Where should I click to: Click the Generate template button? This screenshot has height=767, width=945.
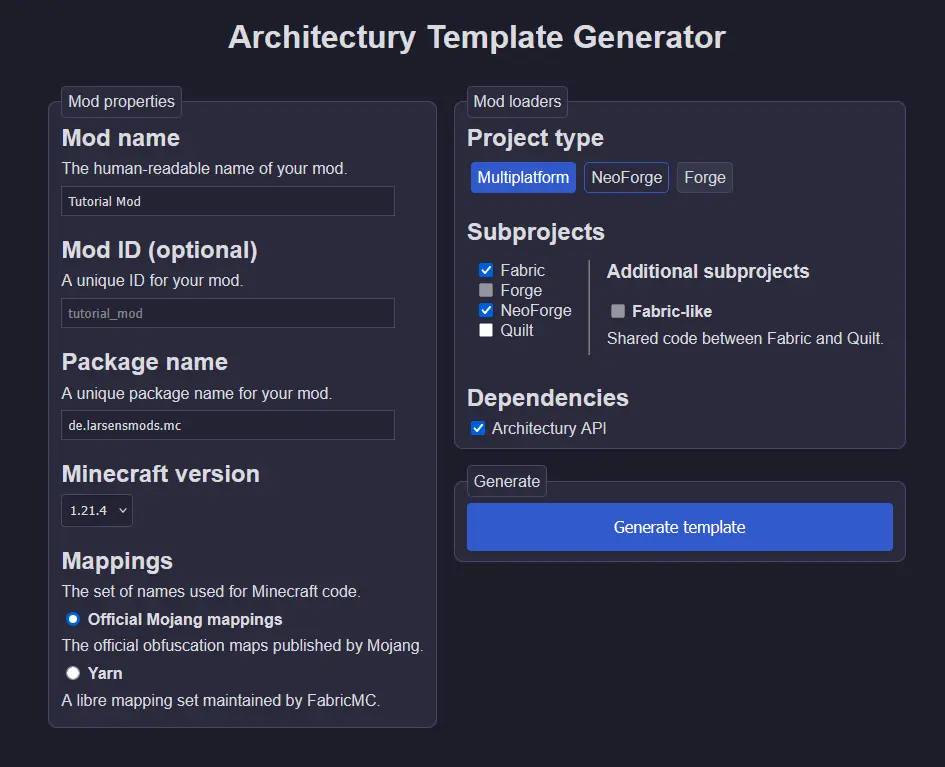click(x=680, y=527)
